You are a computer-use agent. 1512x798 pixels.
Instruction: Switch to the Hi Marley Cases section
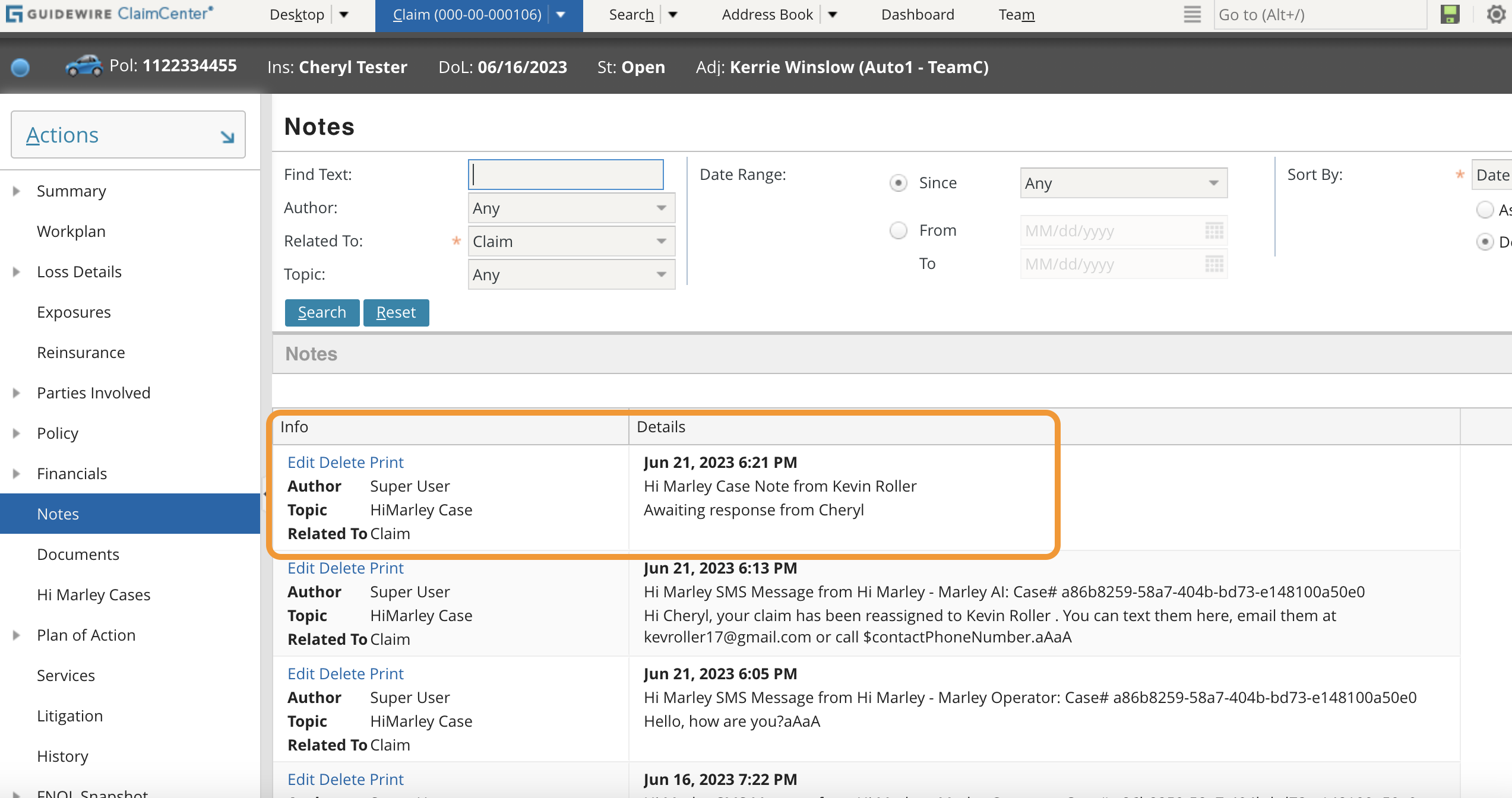pos(93,594)
